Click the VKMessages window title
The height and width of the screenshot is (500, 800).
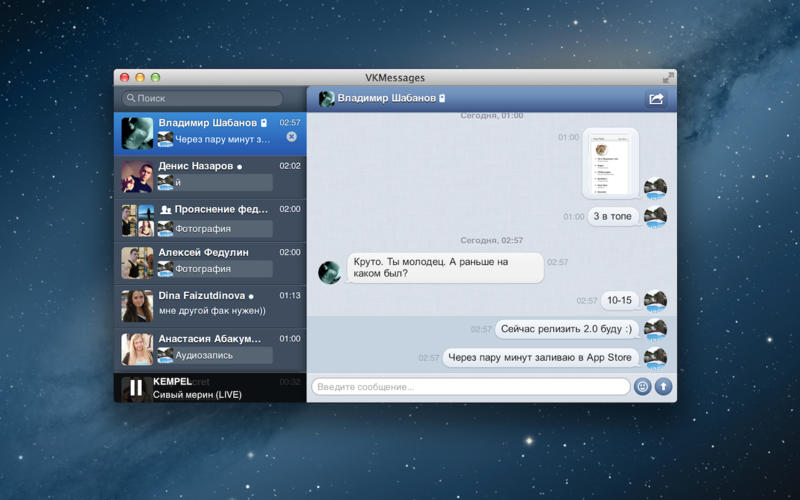tap(395, 78)
